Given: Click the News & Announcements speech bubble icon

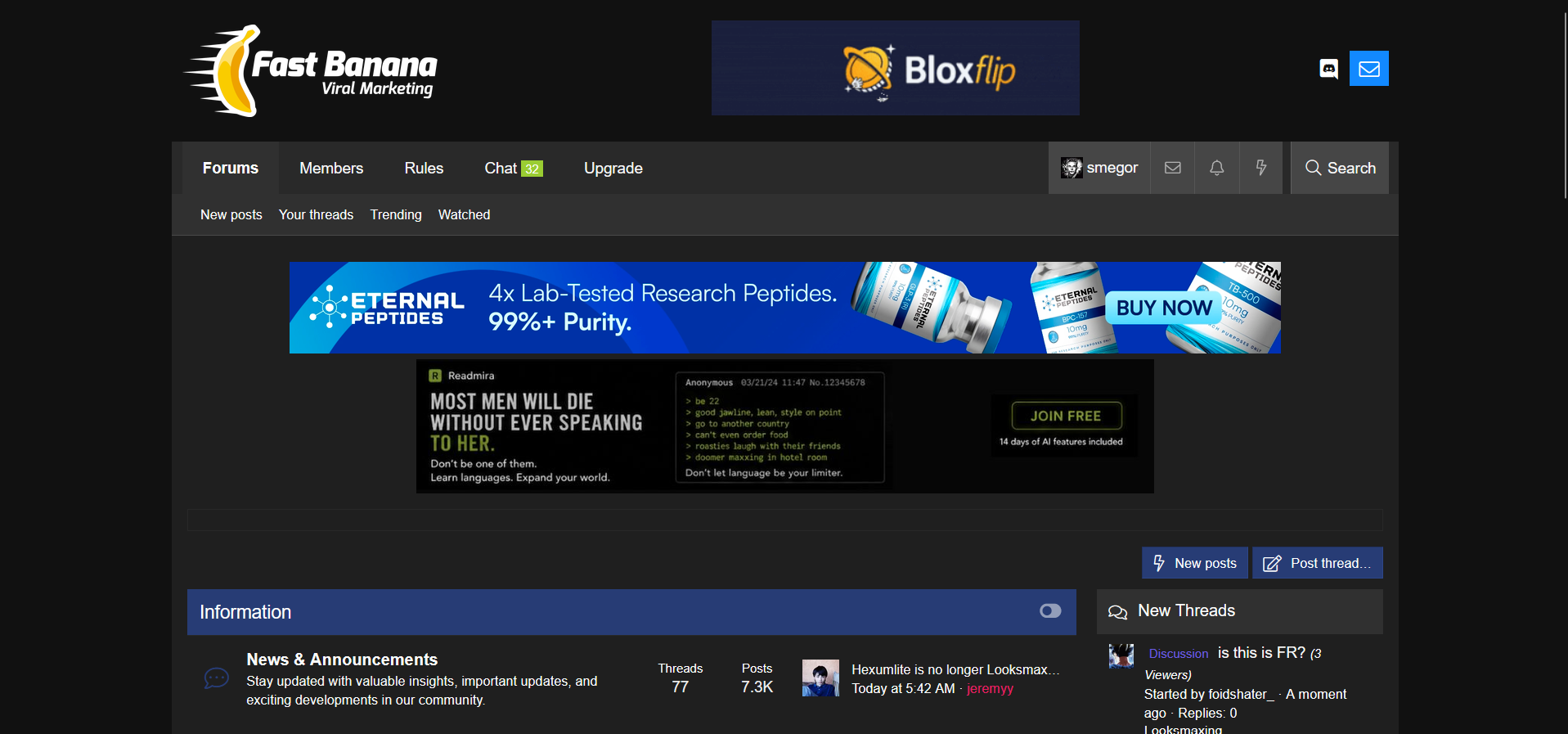Looking at the screenshot, I should pos(216,678).
